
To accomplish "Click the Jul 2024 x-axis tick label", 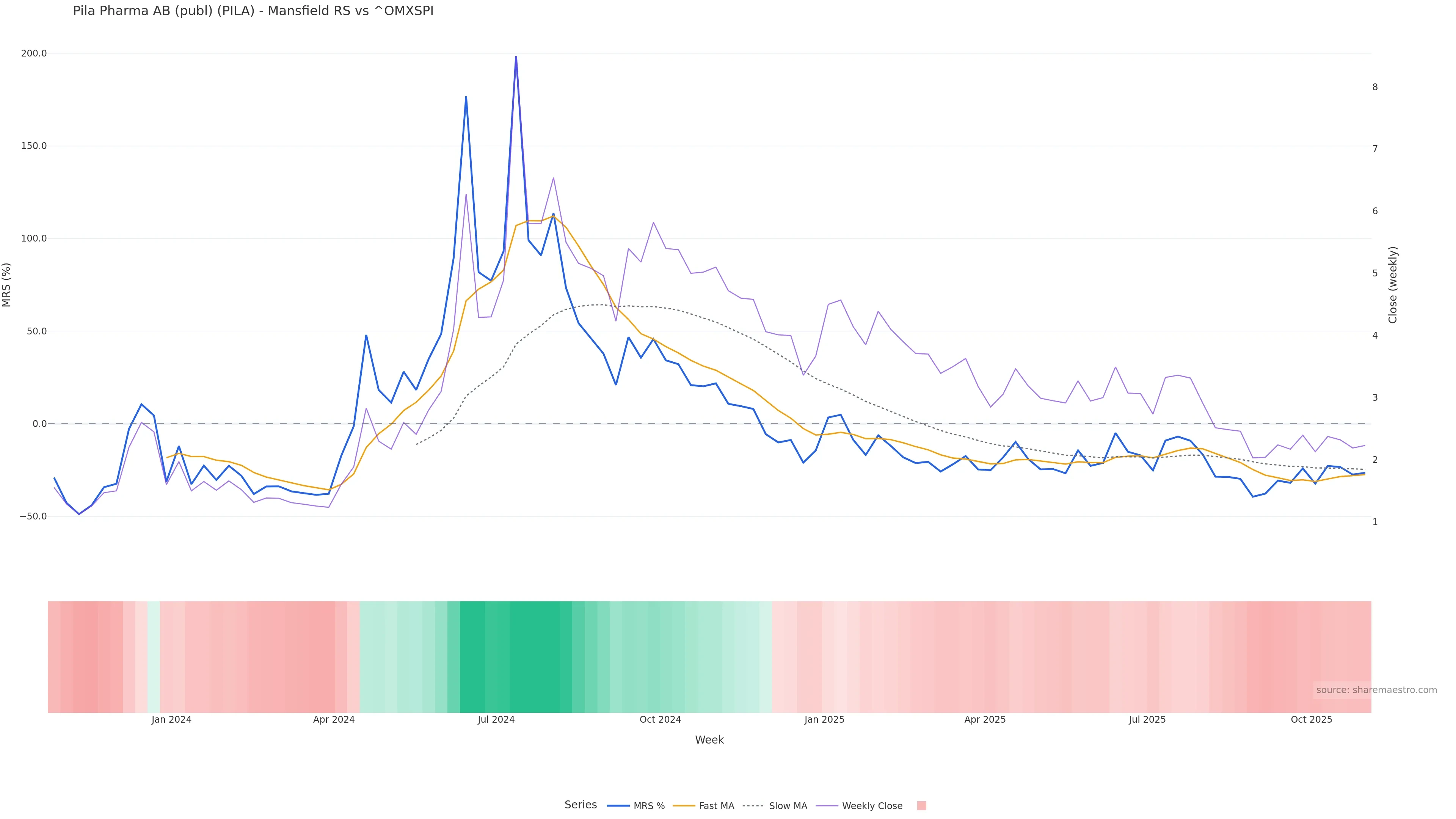I will 496,720.
